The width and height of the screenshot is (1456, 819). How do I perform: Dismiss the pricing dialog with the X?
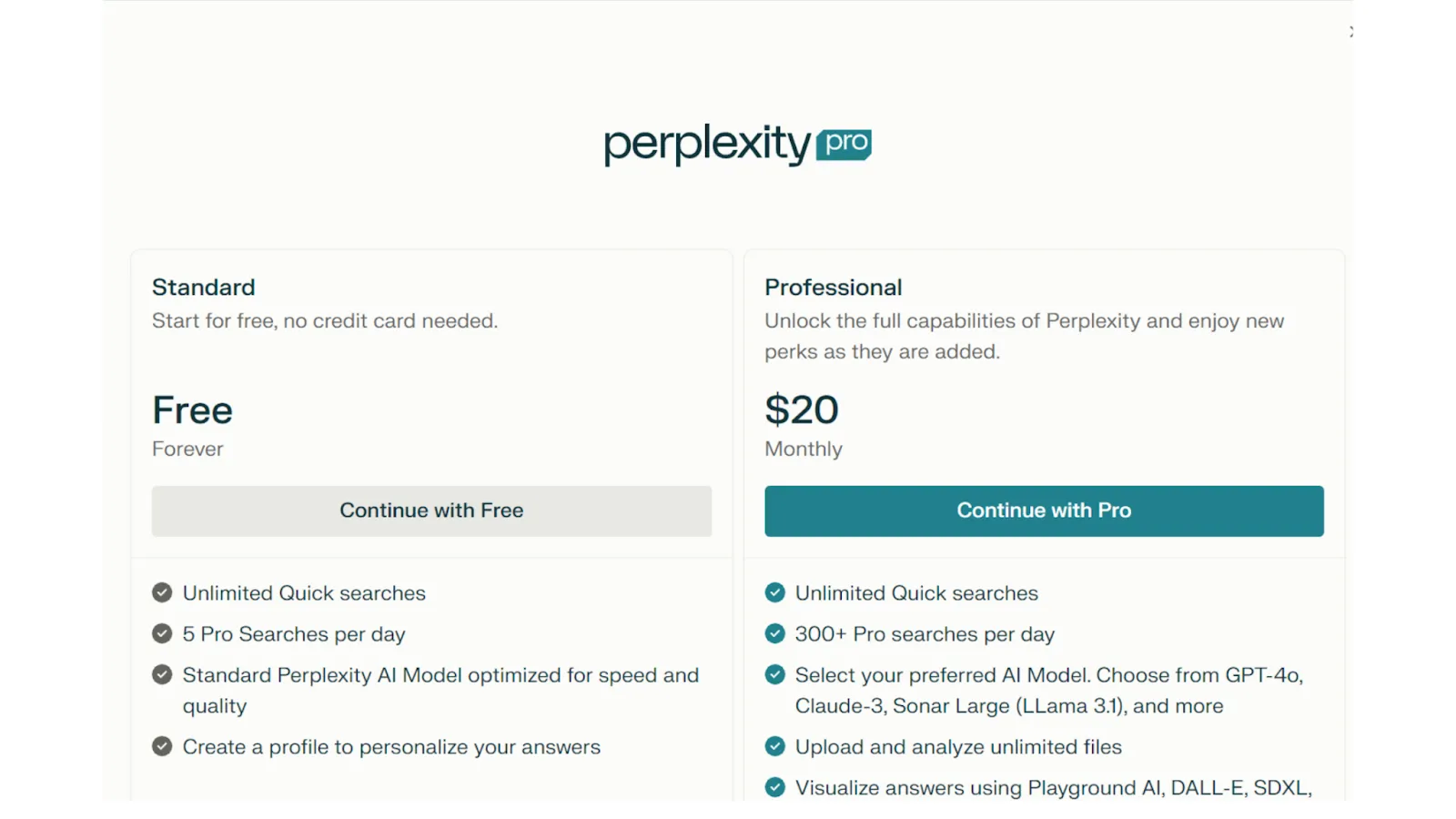[x=1353, y=31]
